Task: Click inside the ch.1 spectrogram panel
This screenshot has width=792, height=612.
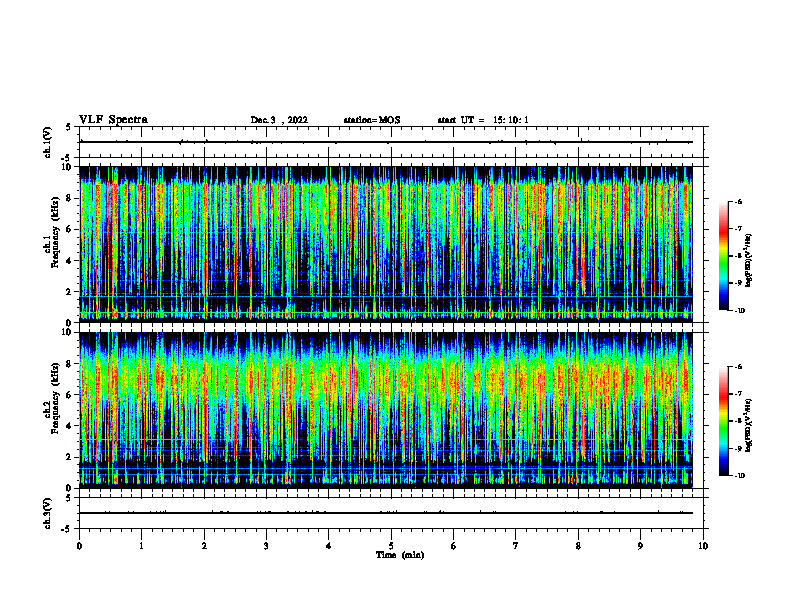Action: coord(386,244)
